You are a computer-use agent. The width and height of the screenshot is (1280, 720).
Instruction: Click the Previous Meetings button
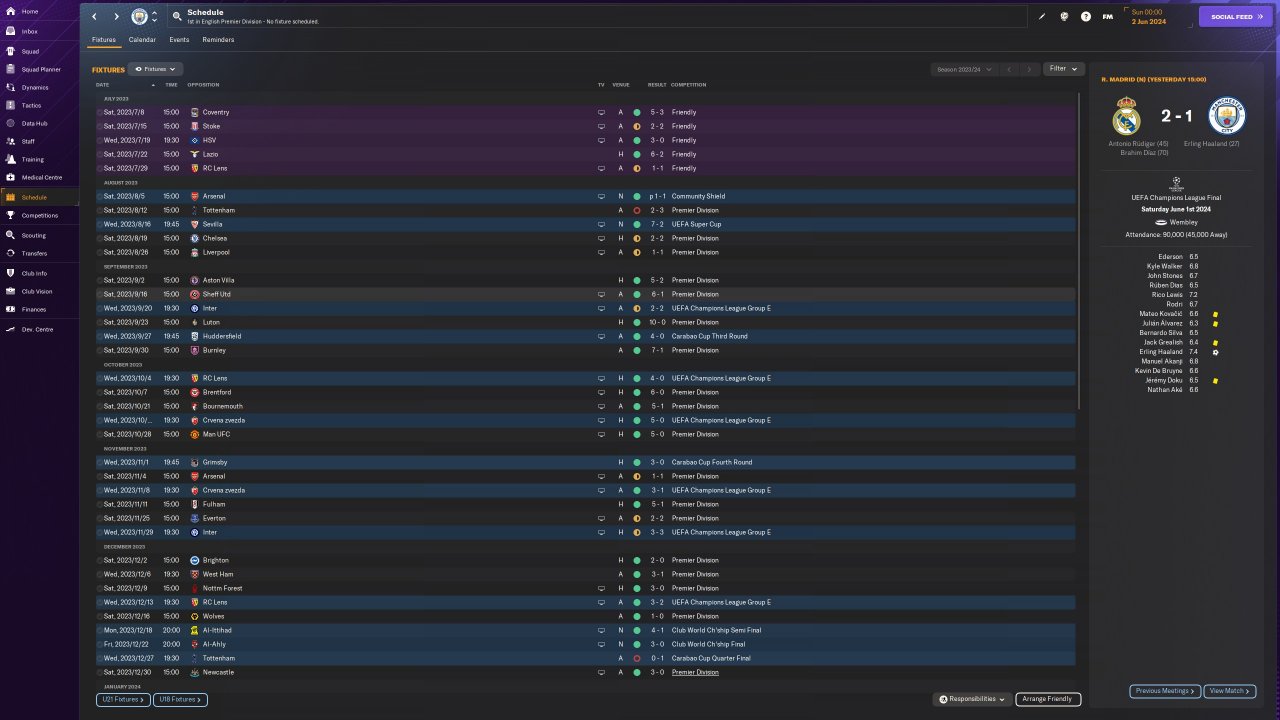(1165, 691)
